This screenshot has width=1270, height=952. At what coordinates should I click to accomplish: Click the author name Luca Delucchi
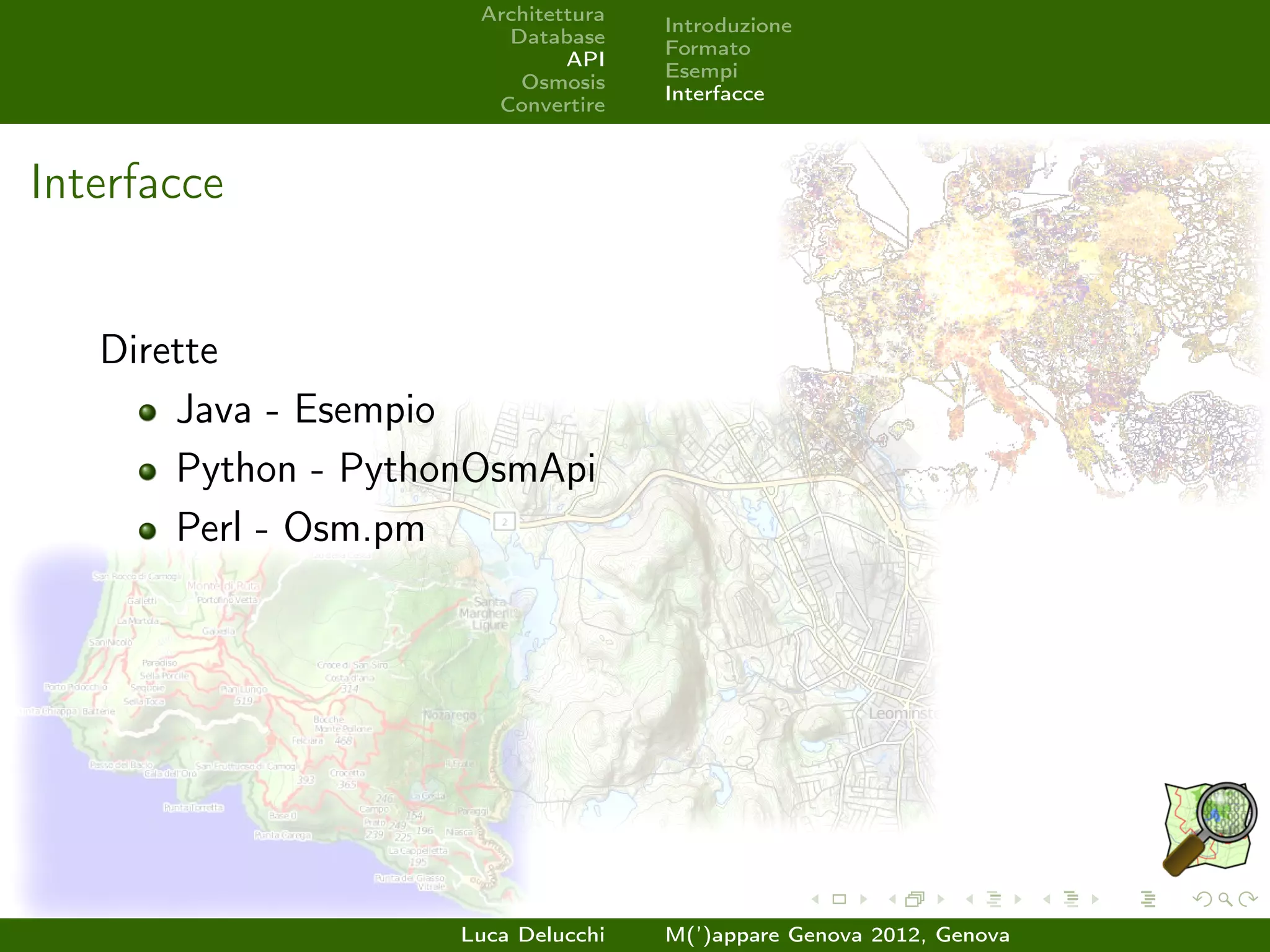[533, 935]
